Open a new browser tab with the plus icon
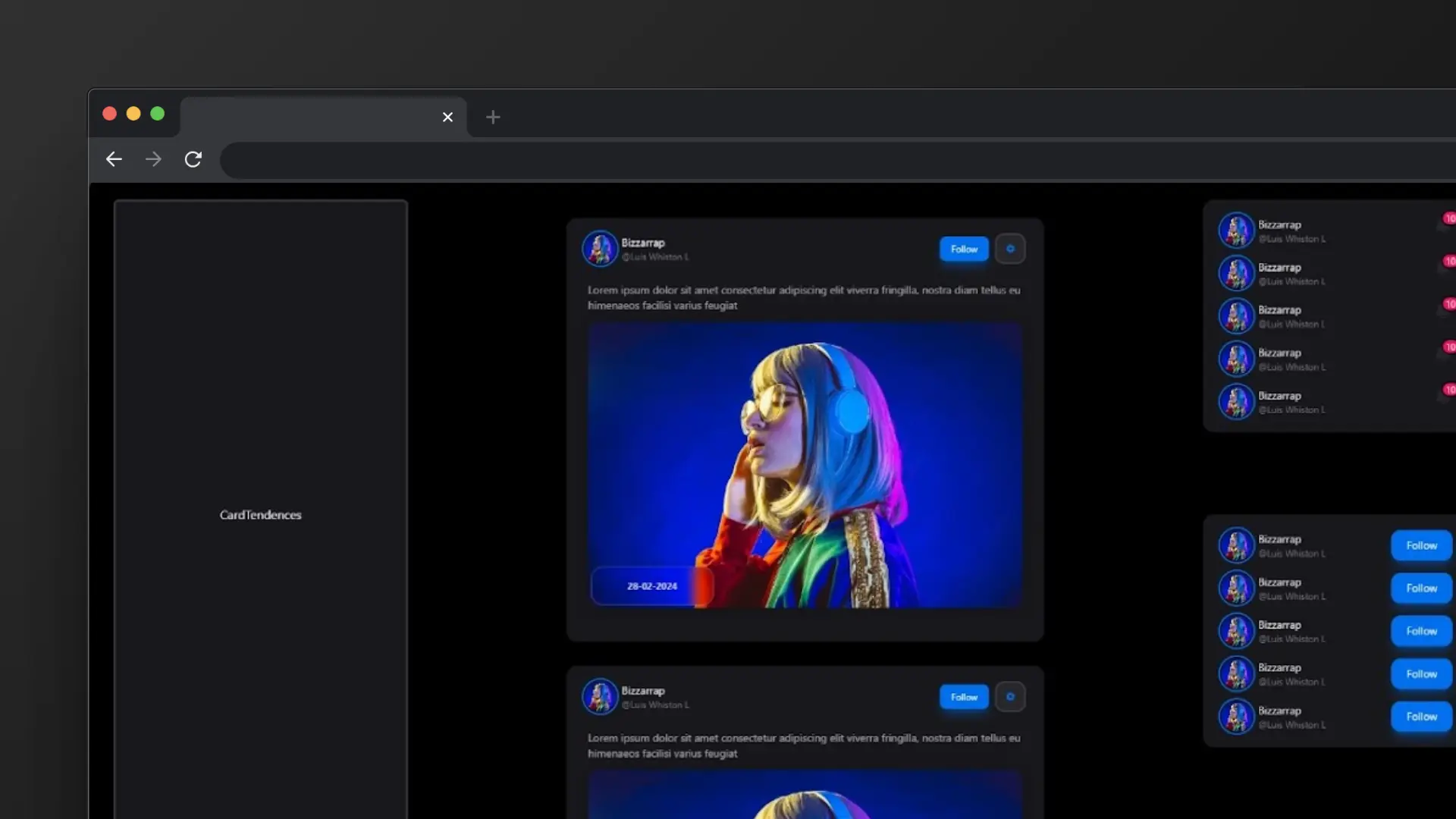 click(x=493, y=118)
